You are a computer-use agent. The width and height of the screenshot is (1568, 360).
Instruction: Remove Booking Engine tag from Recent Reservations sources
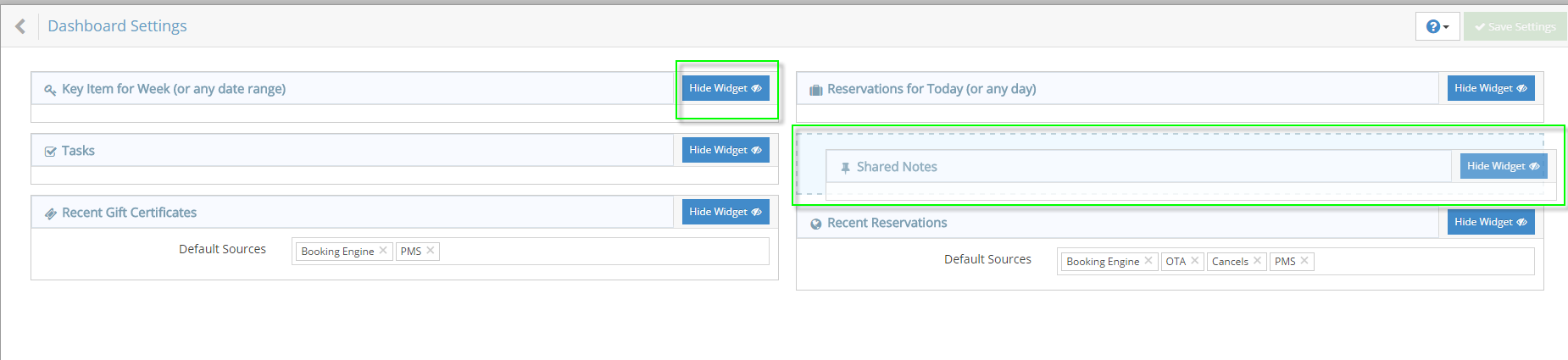[x=1148, y=261]
